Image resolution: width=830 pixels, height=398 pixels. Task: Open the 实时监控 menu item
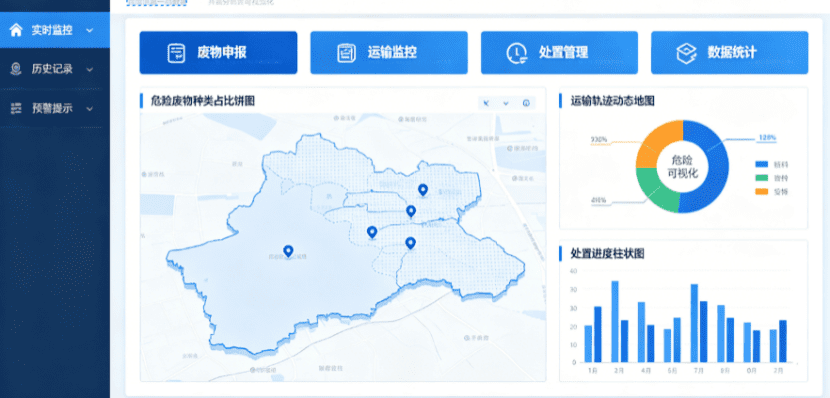coord(55,30)
